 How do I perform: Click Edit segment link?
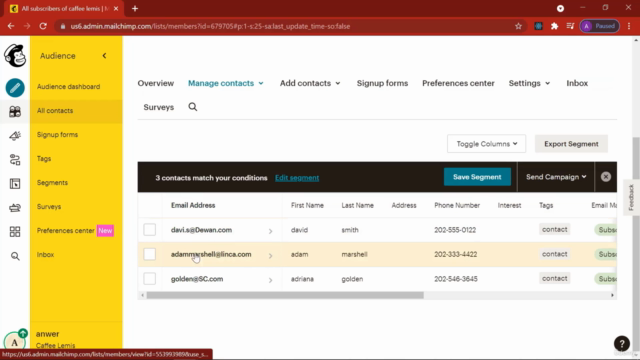pyautogui.click(x=297, y=178)
